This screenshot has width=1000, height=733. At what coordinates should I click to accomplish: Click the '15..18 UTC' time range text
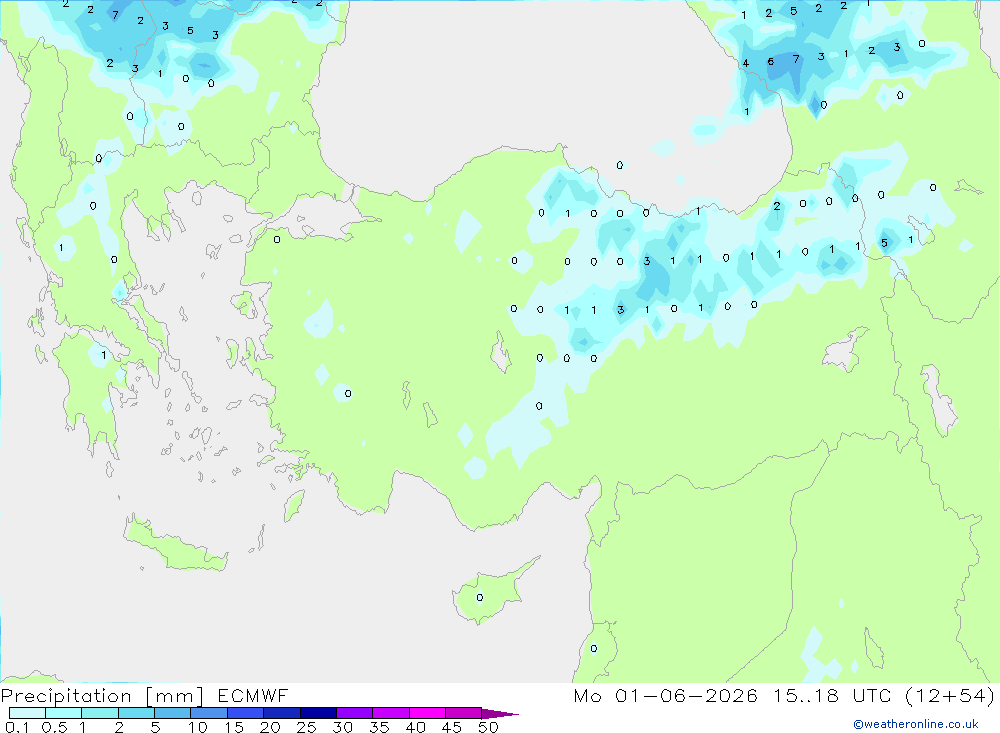click(832, 695)
